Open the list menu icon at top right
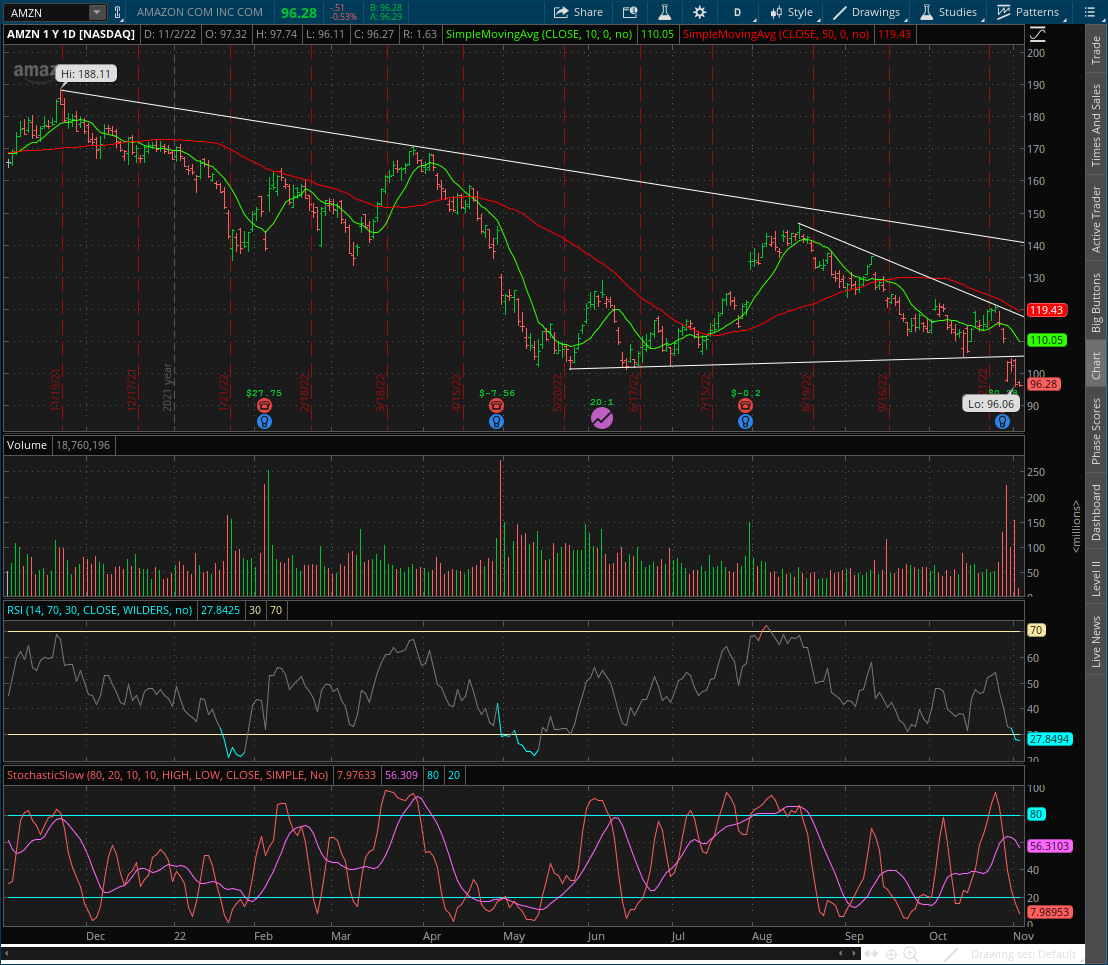This screenshot has width=1108, height=965. pos(1089,12)
